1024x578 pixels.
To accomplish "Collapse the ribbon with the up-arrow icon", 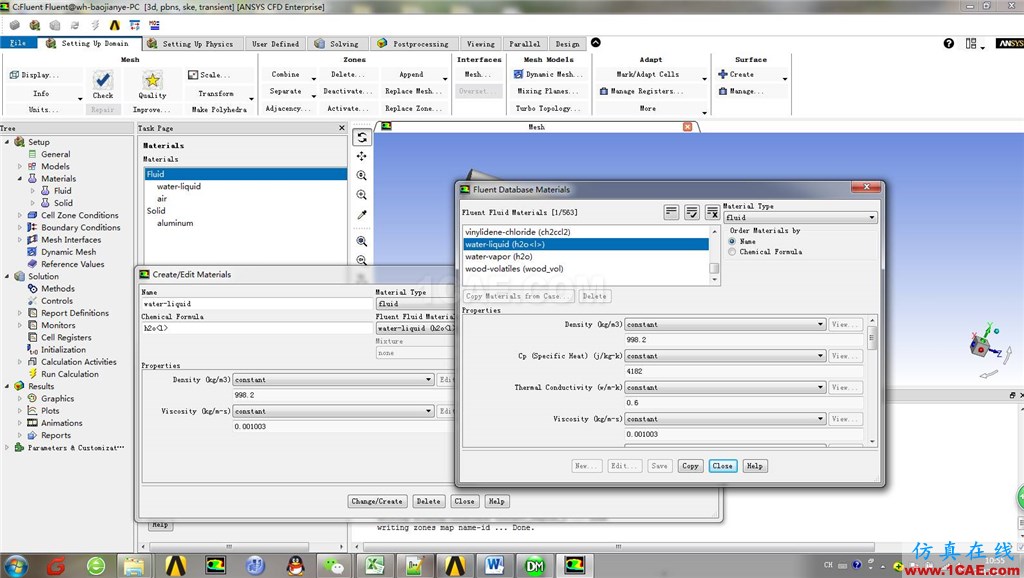I will (x=596, y=42).
